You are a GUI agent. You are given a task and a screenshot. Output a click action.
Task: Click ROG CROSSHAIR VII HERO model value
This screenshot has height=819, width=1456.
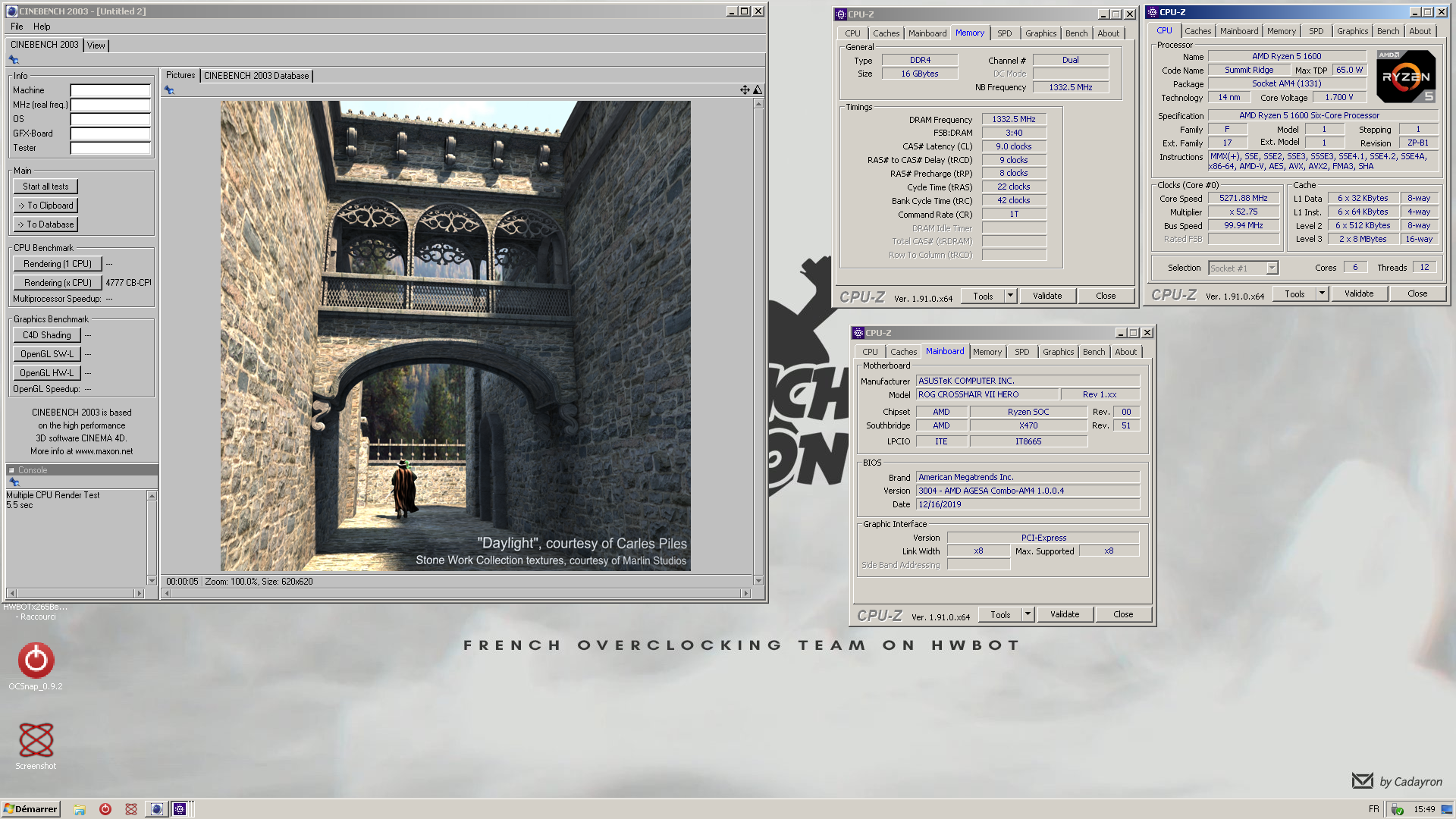[x=987, y=394]
